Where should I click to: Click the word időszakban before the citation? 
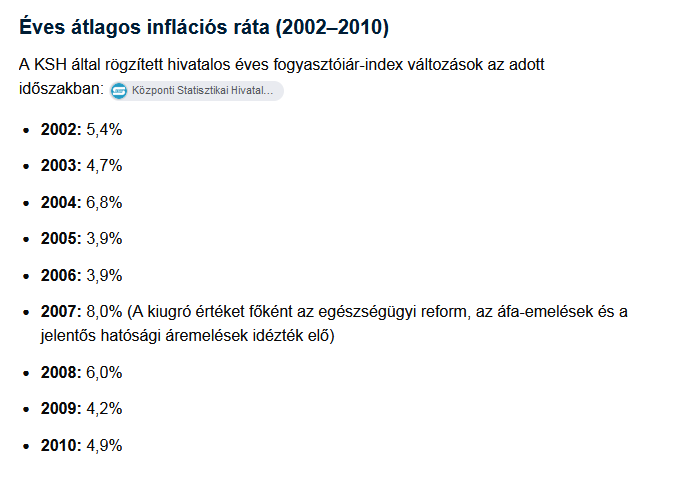[x=61, y=89]
